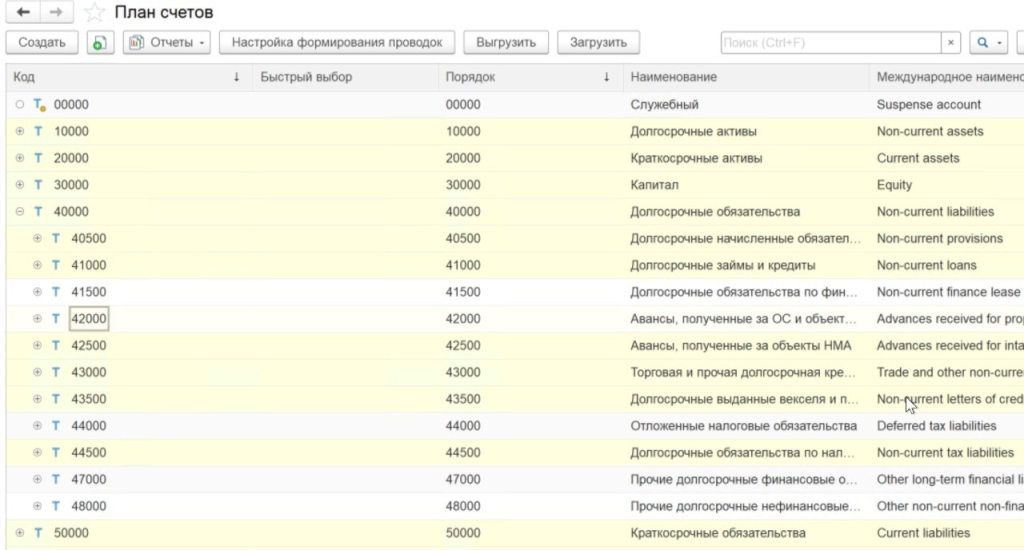
Task: Click the forward navigation arrow
Action: pos(55,12)
